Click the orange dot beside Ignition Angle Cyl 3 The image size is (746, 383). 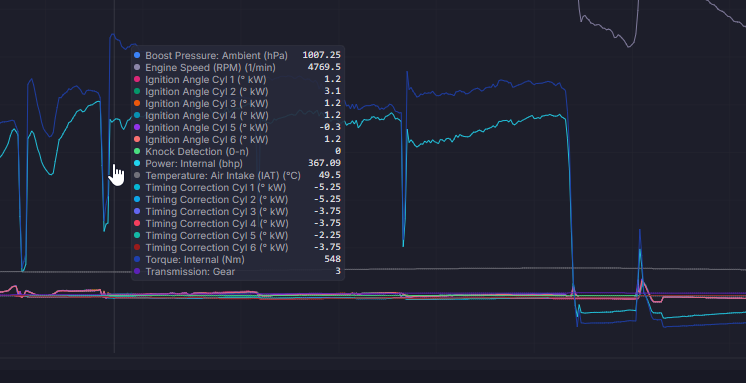point(137,103)
